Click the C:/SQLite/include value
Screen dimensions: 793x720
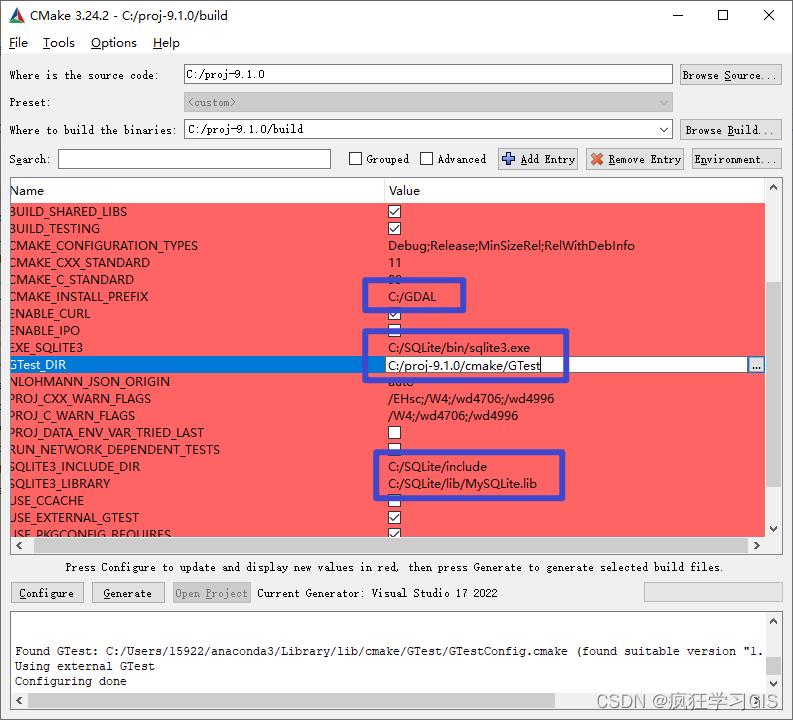coord(437,467)
